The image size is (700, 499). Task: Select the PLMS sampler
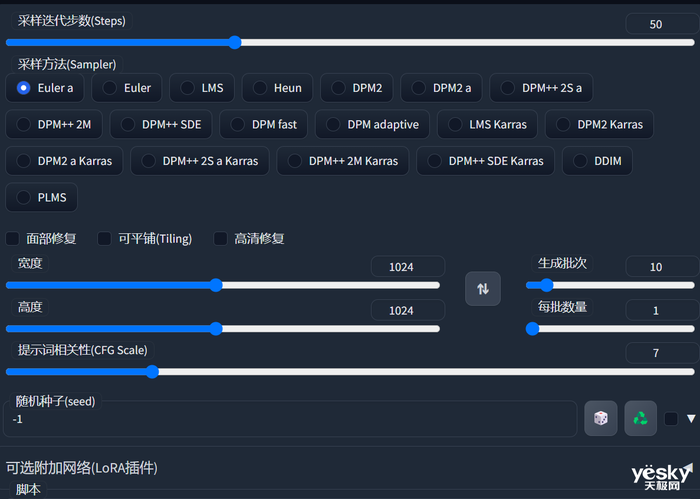[x=41, y=197]
